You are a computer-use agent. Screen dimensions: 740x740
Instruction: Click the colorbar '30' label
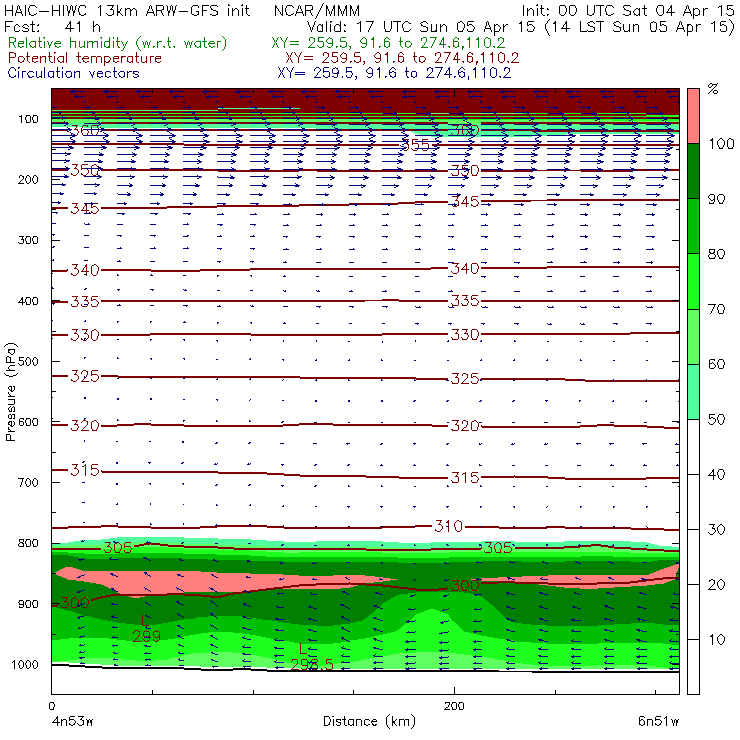point(717,530)
